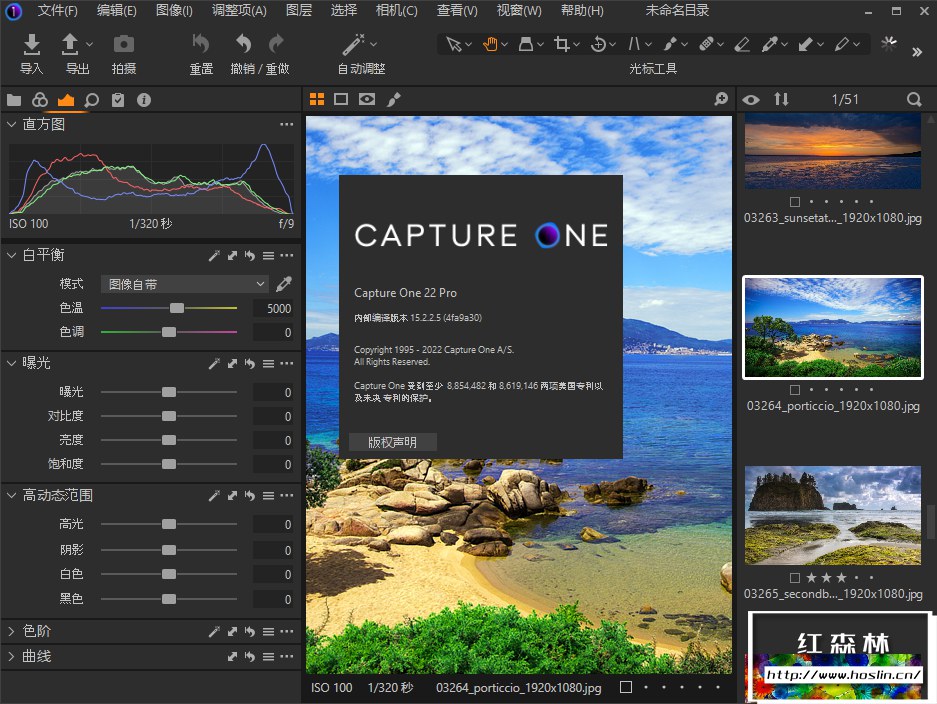This screenshot has height=704, width=937.
Task: Select the Pan hand cursor tool
Action: click(490, 44)
